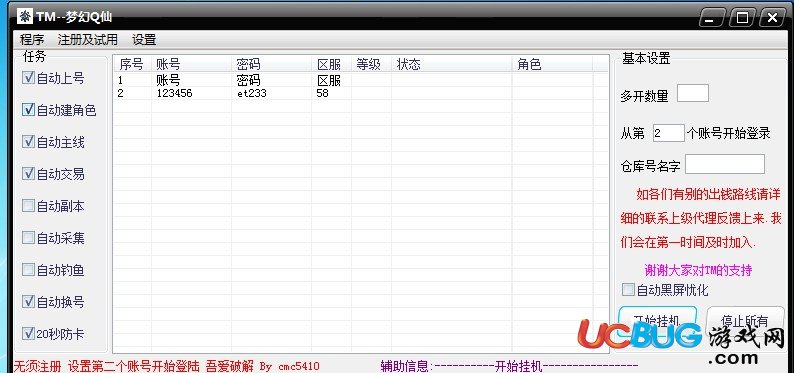This screenshot has width=794, height=373.
Task: Click the 停止所有 button
Action: click(x=744, y=320)
